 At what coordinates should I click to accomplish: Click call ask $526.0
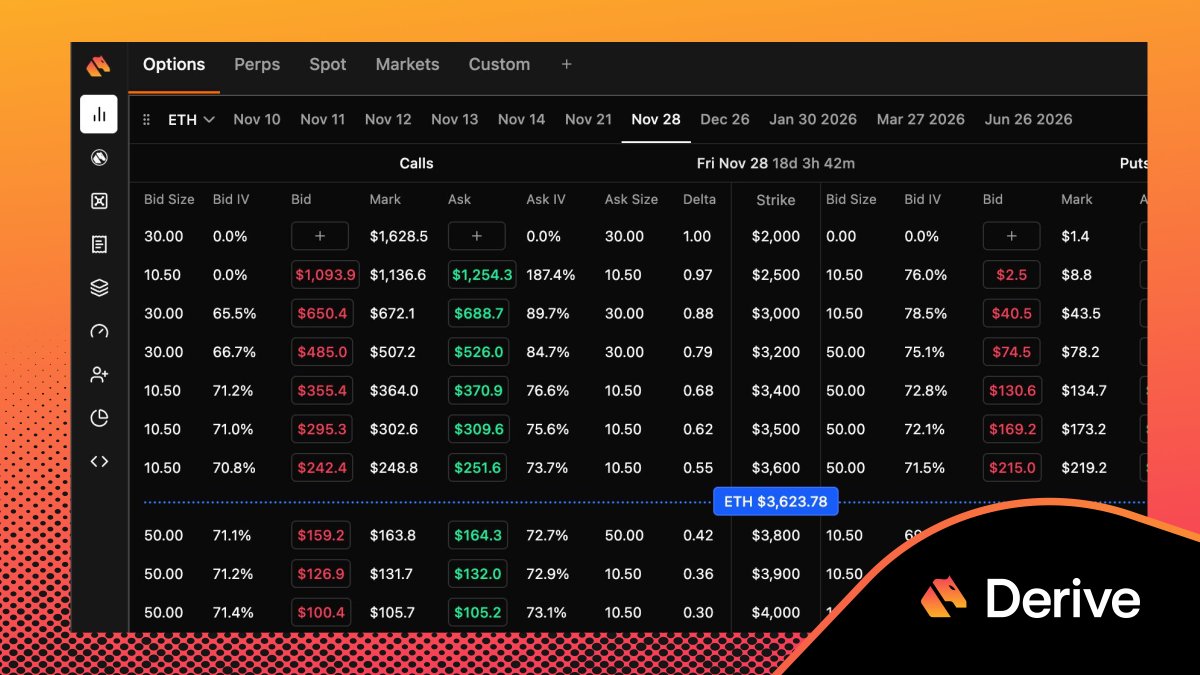pyautogui.click(x=478, y=352)
